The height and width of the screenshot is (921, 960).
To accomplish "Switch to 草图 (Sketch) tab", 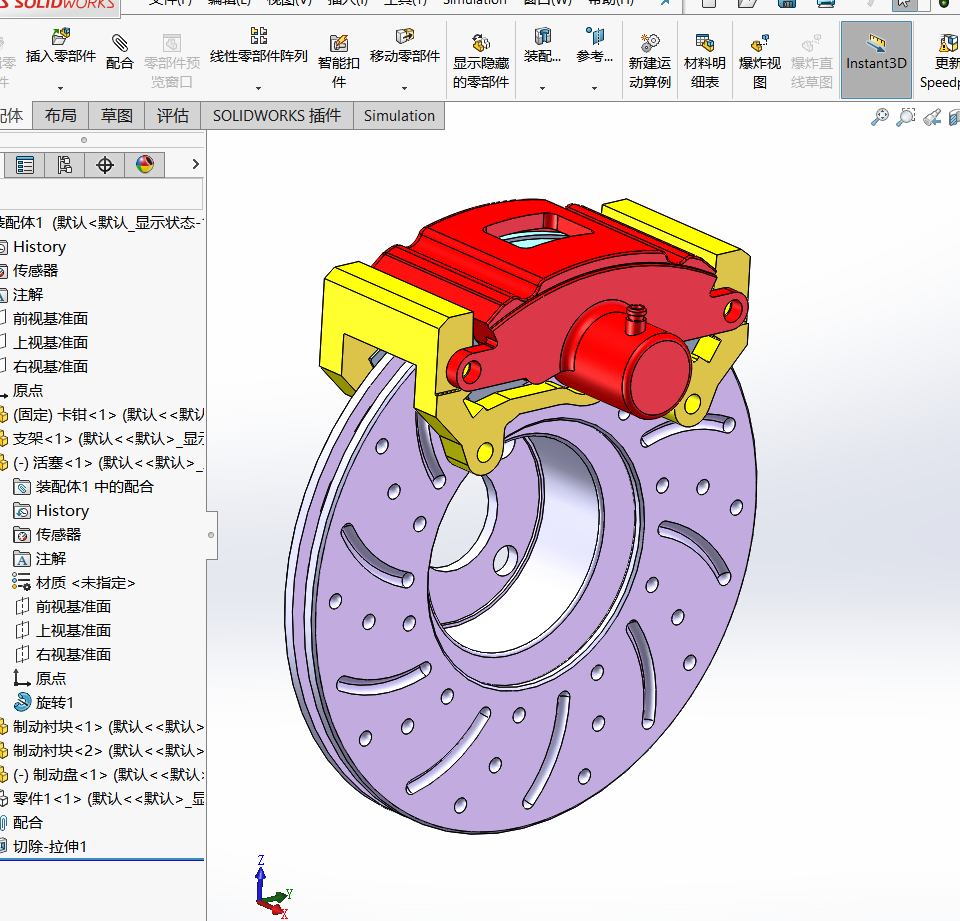I will click(x=116, y=115).
